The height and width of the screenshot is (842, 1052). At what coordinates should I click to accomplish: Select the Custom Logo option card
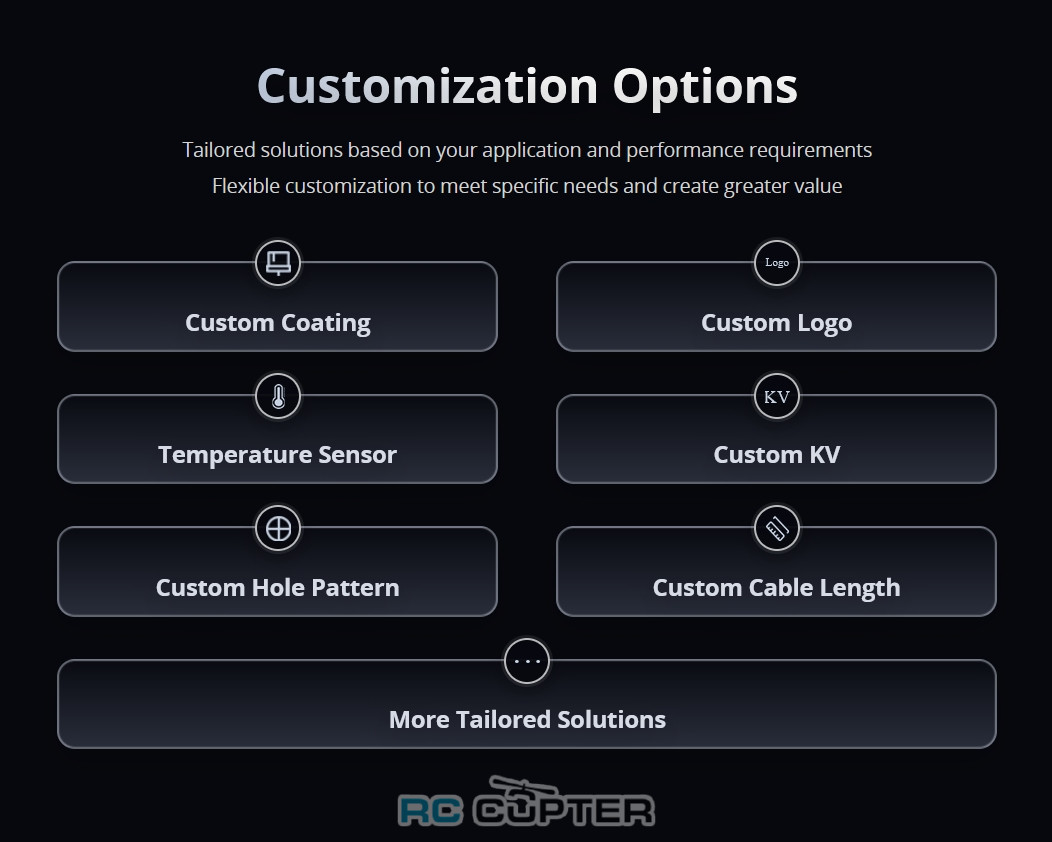(776, 323)
